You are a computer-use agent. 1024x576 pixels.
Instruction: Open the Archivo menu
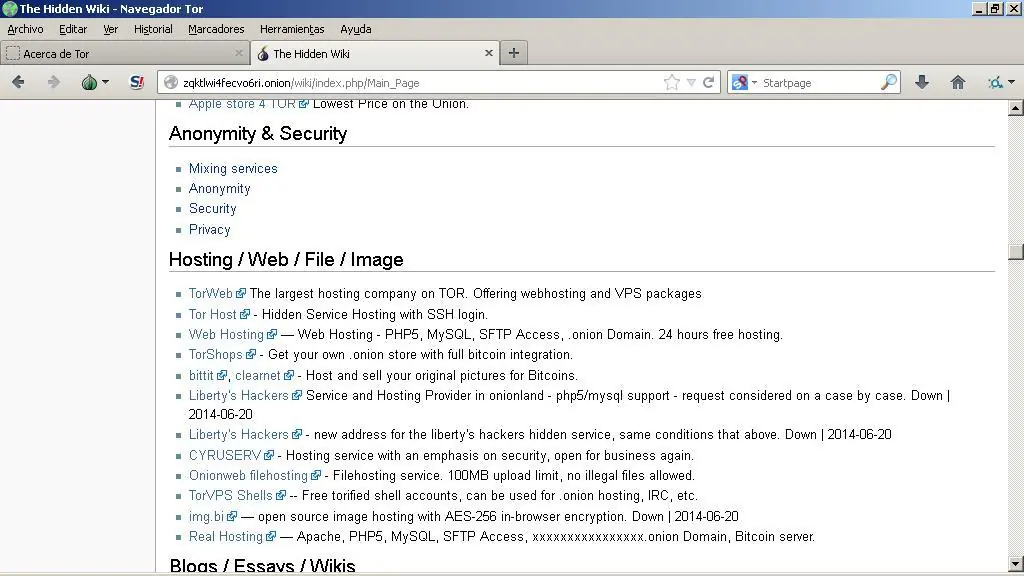tap(25, 29)
